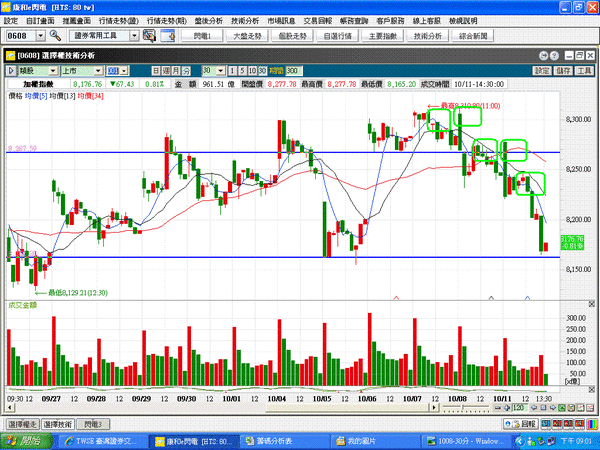Click the square grid icon between the arrow icons
This screenshot has width=600, height=450.
543,408
